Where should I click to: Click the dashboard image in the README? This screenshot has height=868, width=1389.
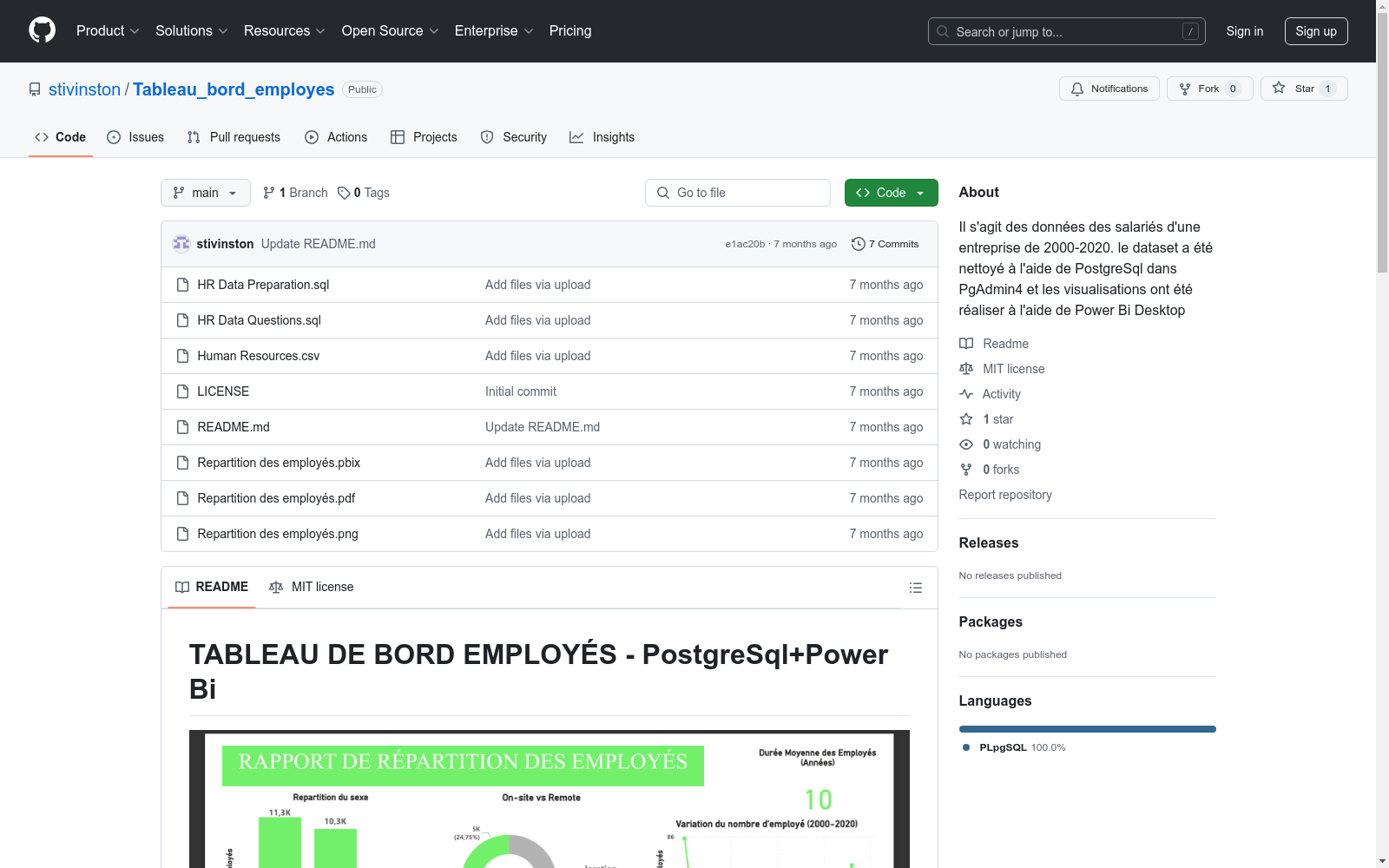550,799
